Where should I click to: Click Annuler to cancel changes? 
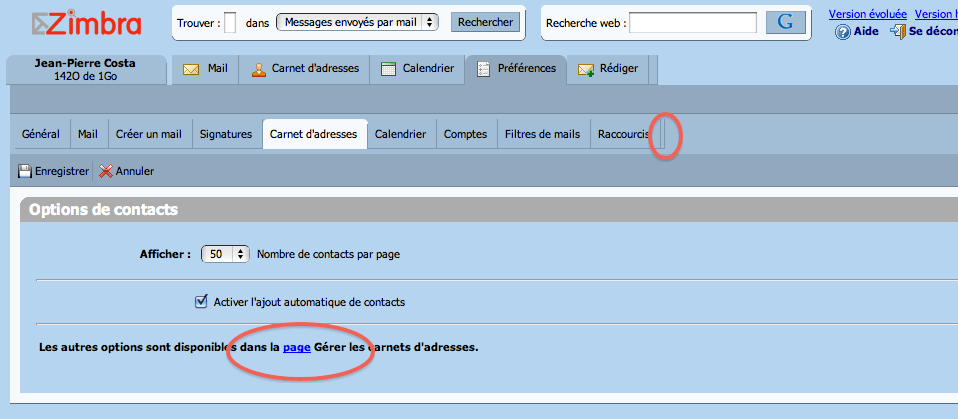(135, 172)
